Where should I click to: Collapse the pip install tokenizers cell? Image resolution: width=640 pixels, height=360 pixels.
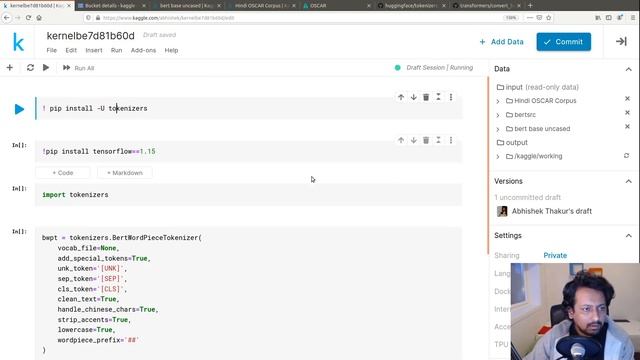[438, 97]
